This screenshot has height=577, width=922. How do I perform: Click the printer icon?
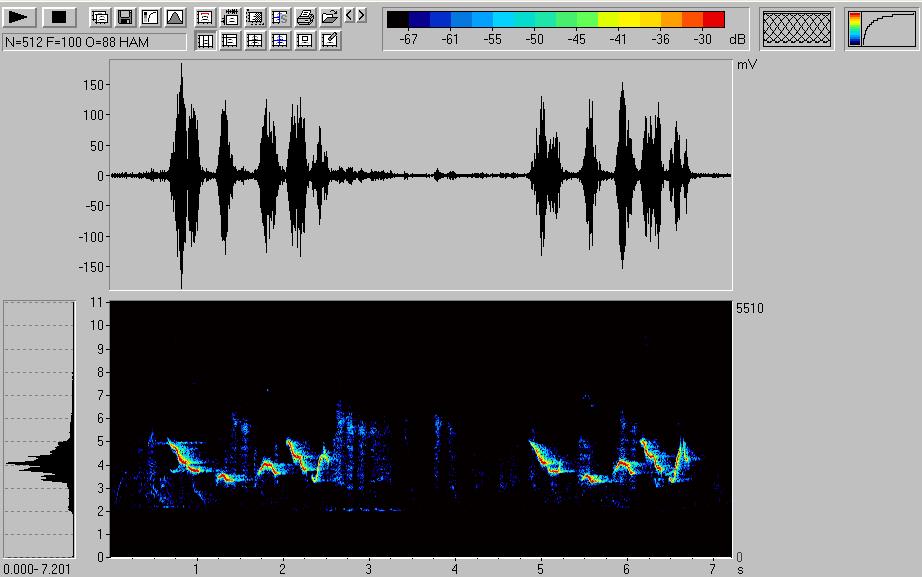tap(306, 17)
